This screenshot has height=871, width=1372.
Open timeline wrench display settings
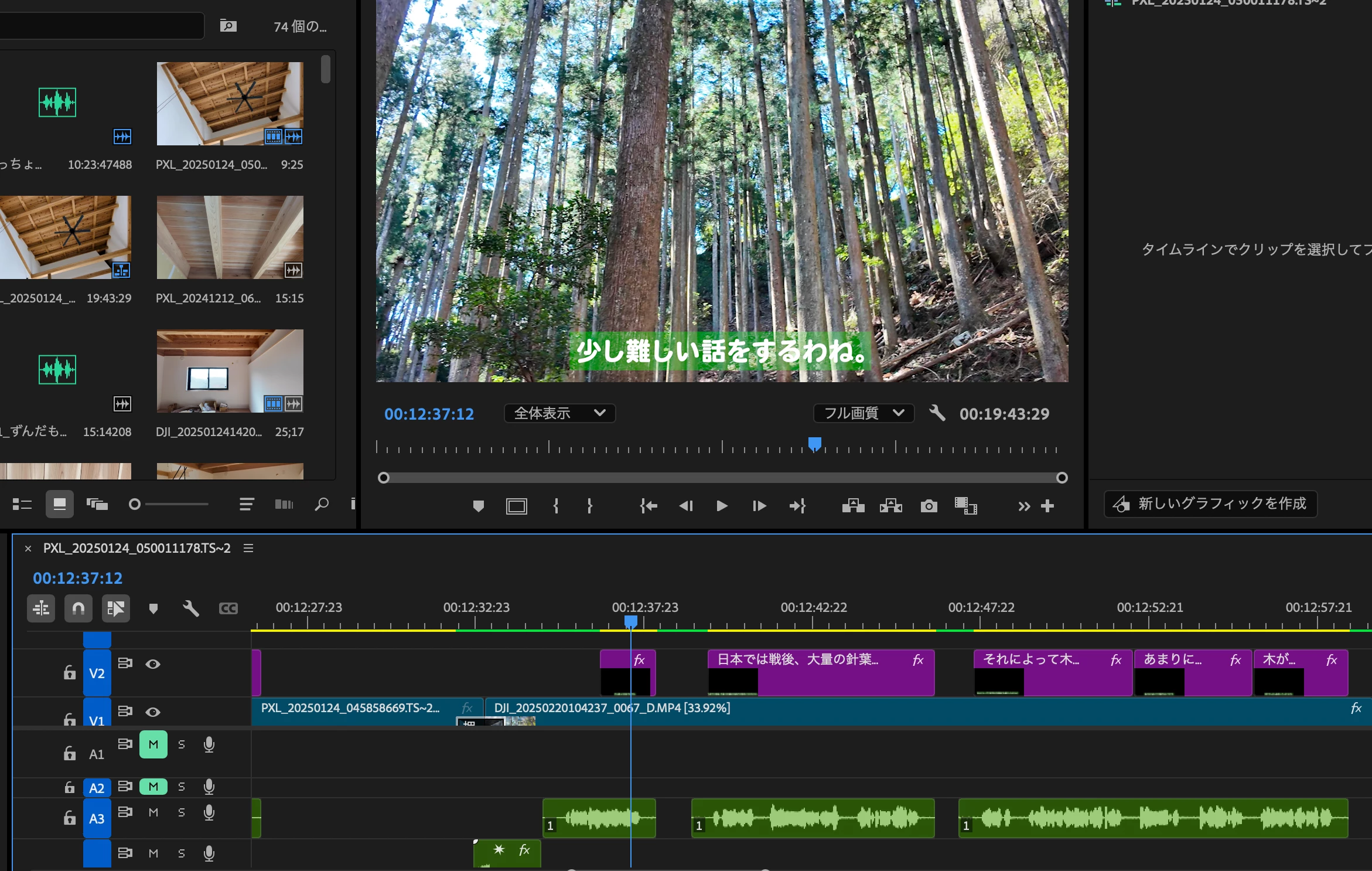point(191,608)
